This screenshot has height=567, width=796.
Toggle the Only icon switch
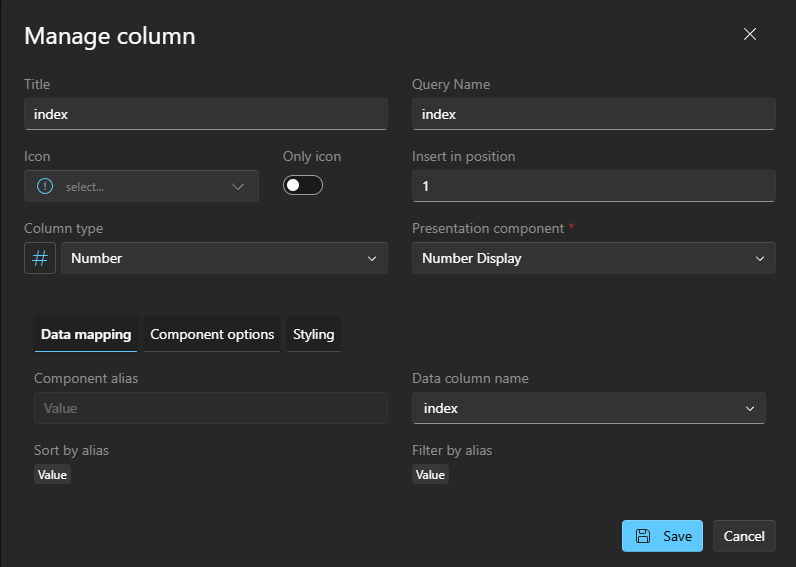pos(303,185)
